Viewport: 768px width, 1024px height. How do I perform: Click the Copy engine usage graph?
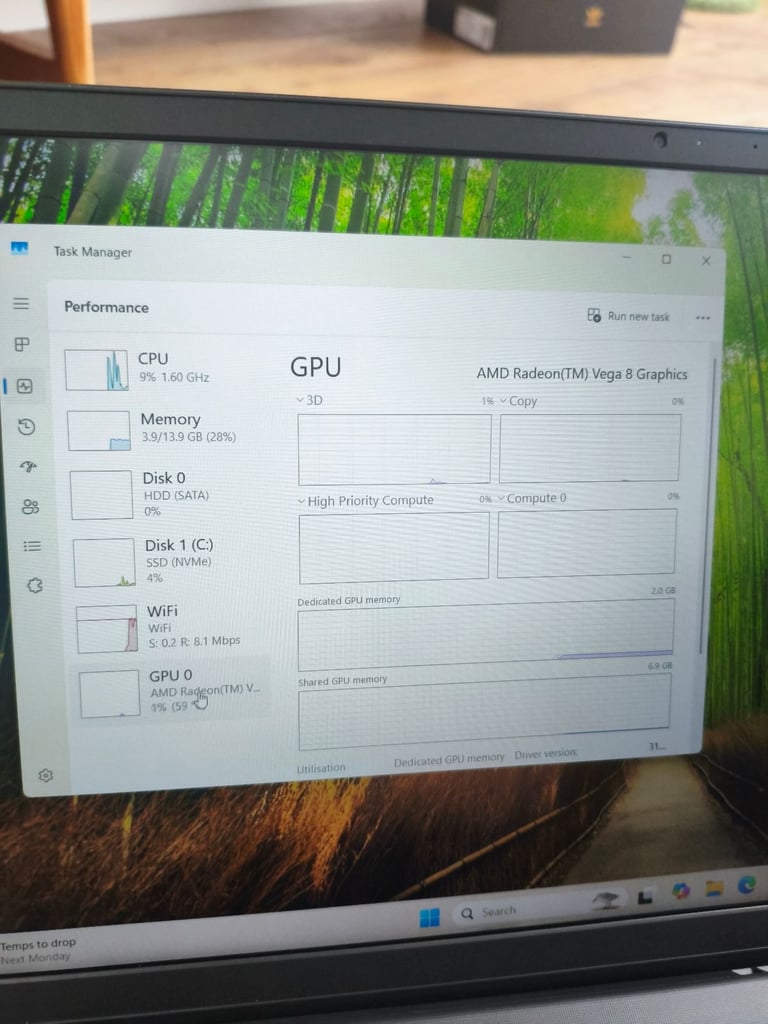(x=589, y=448)
